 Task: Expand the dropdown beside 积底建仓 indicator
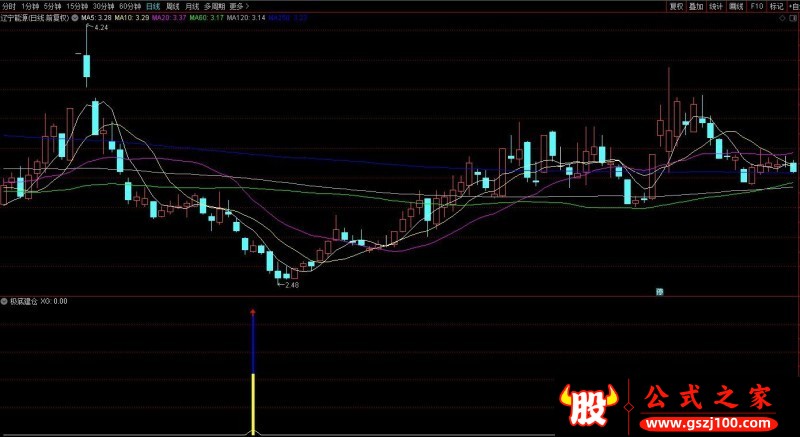click(4, 301)
